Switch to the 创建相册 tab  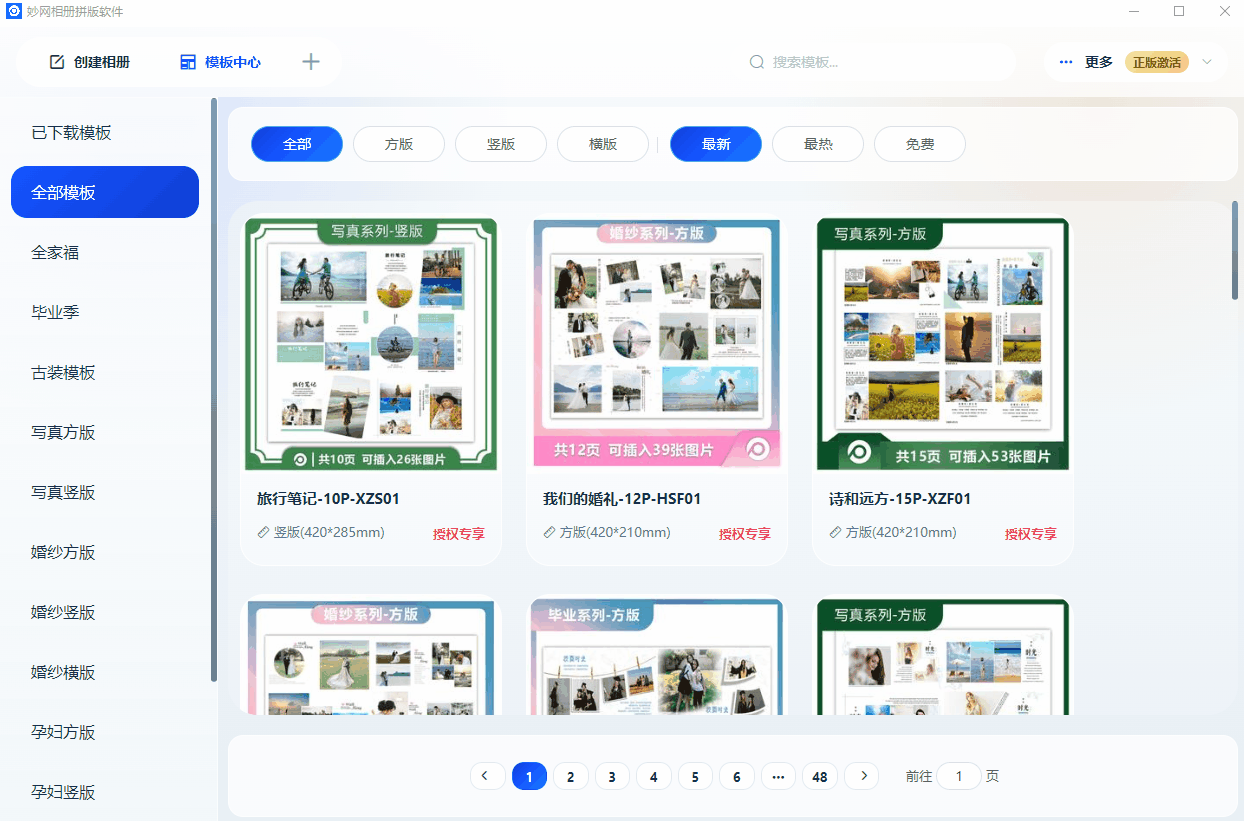90,62
